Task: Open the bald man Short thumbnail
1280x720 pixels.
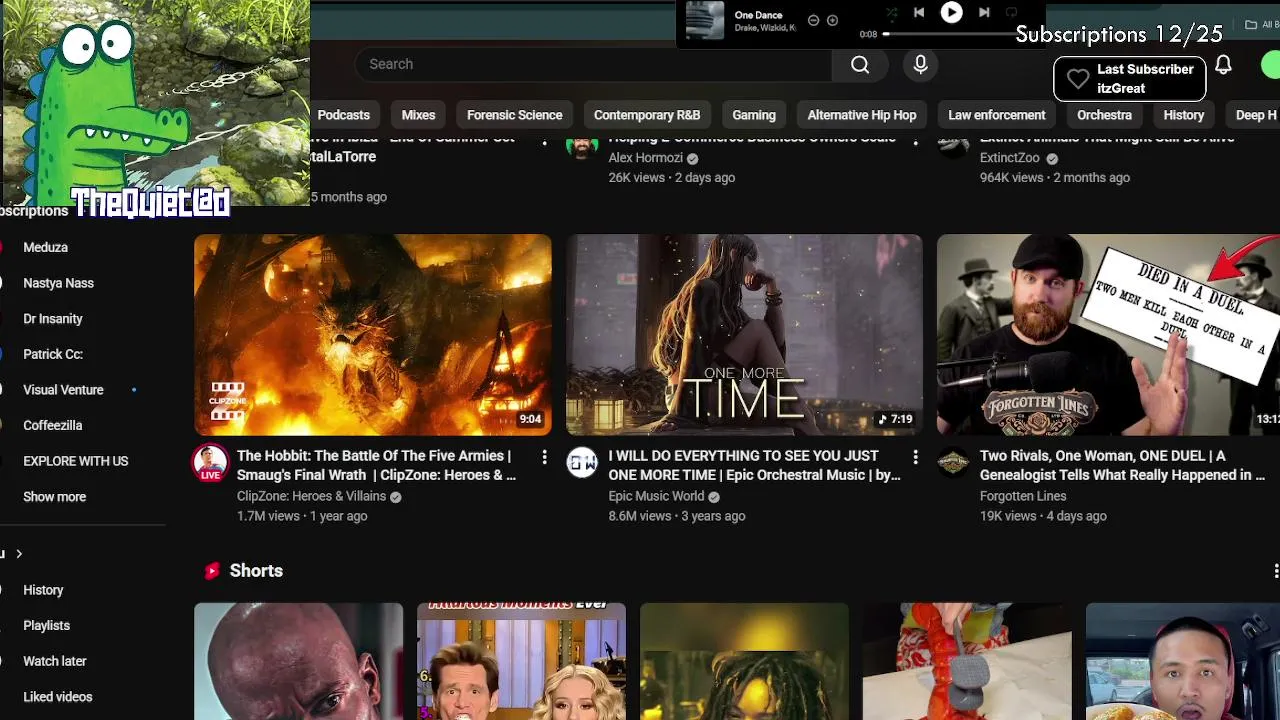Action: click(299, 661)
